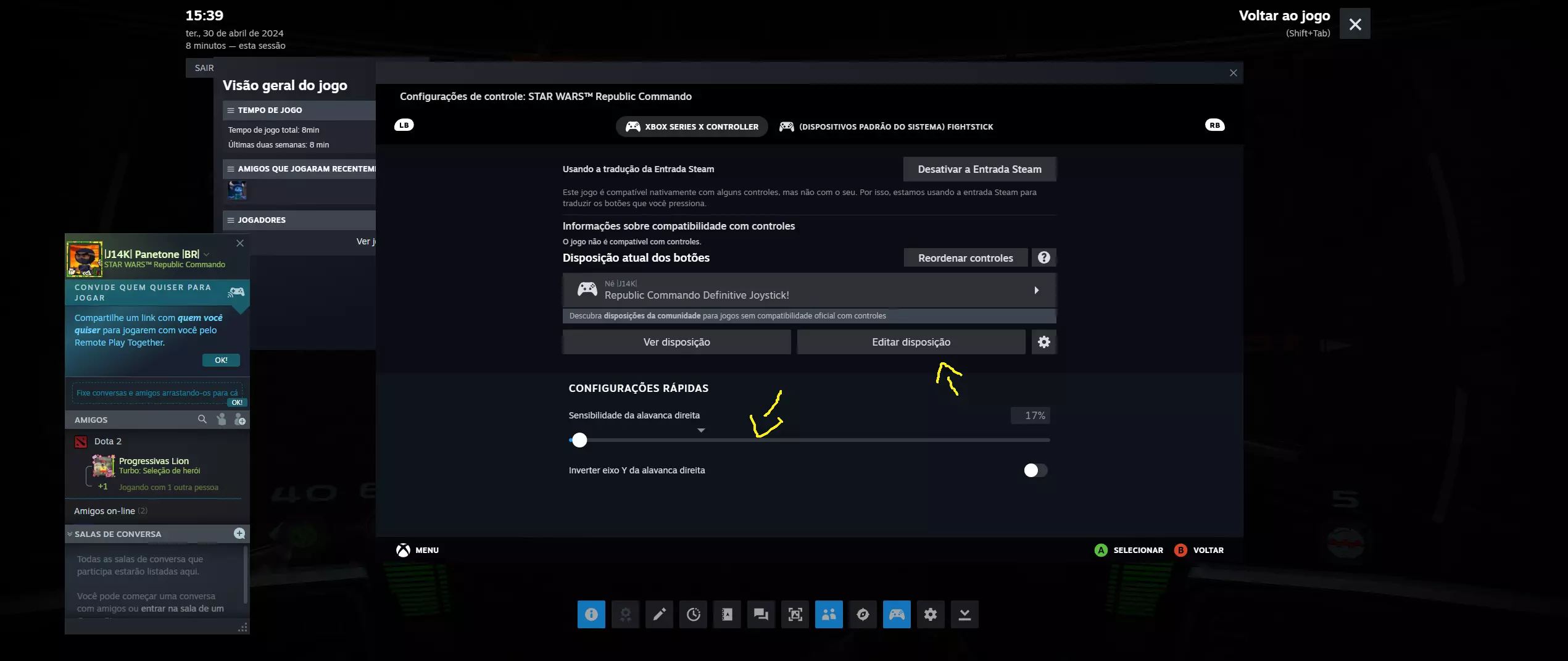The height and width of the screenshot is (661, 1568).
Task: Click the entrar na sala de um link
Action: 183,609
